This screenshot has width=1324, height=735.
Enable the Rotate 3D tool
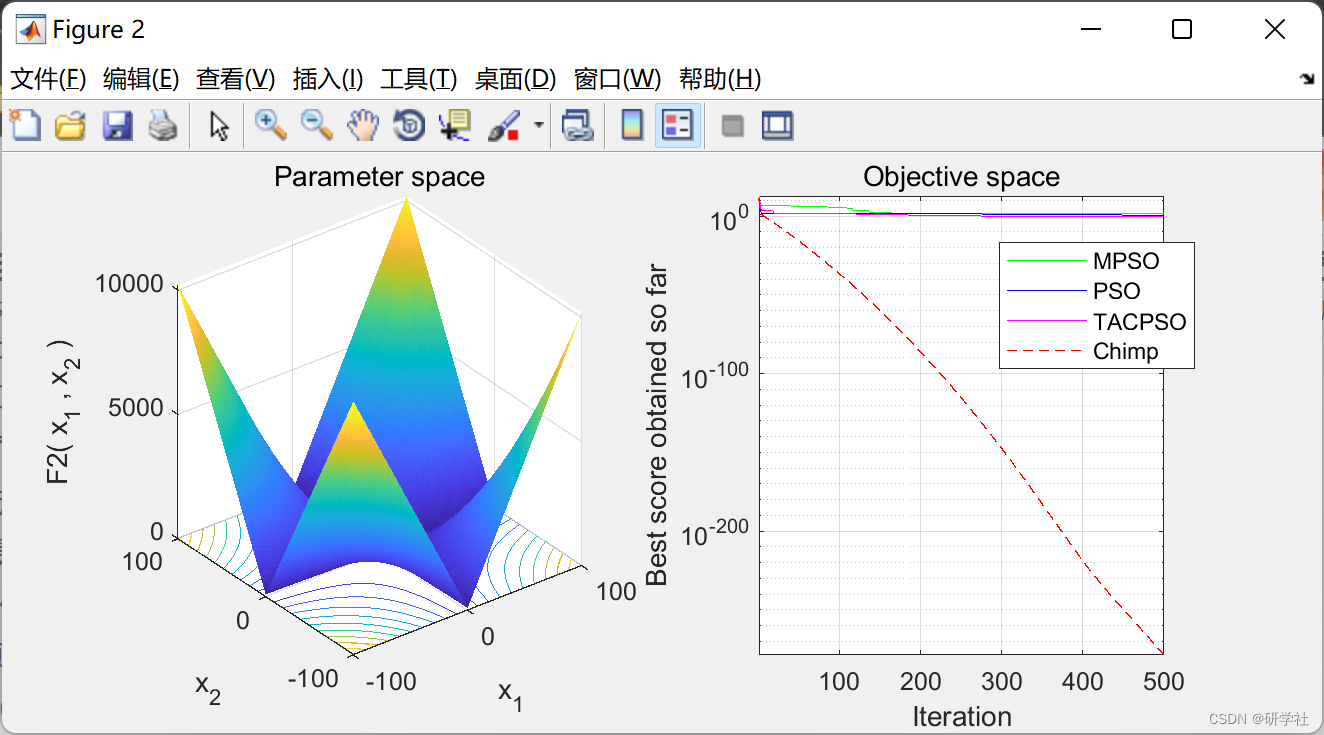[x=409, y=125]
